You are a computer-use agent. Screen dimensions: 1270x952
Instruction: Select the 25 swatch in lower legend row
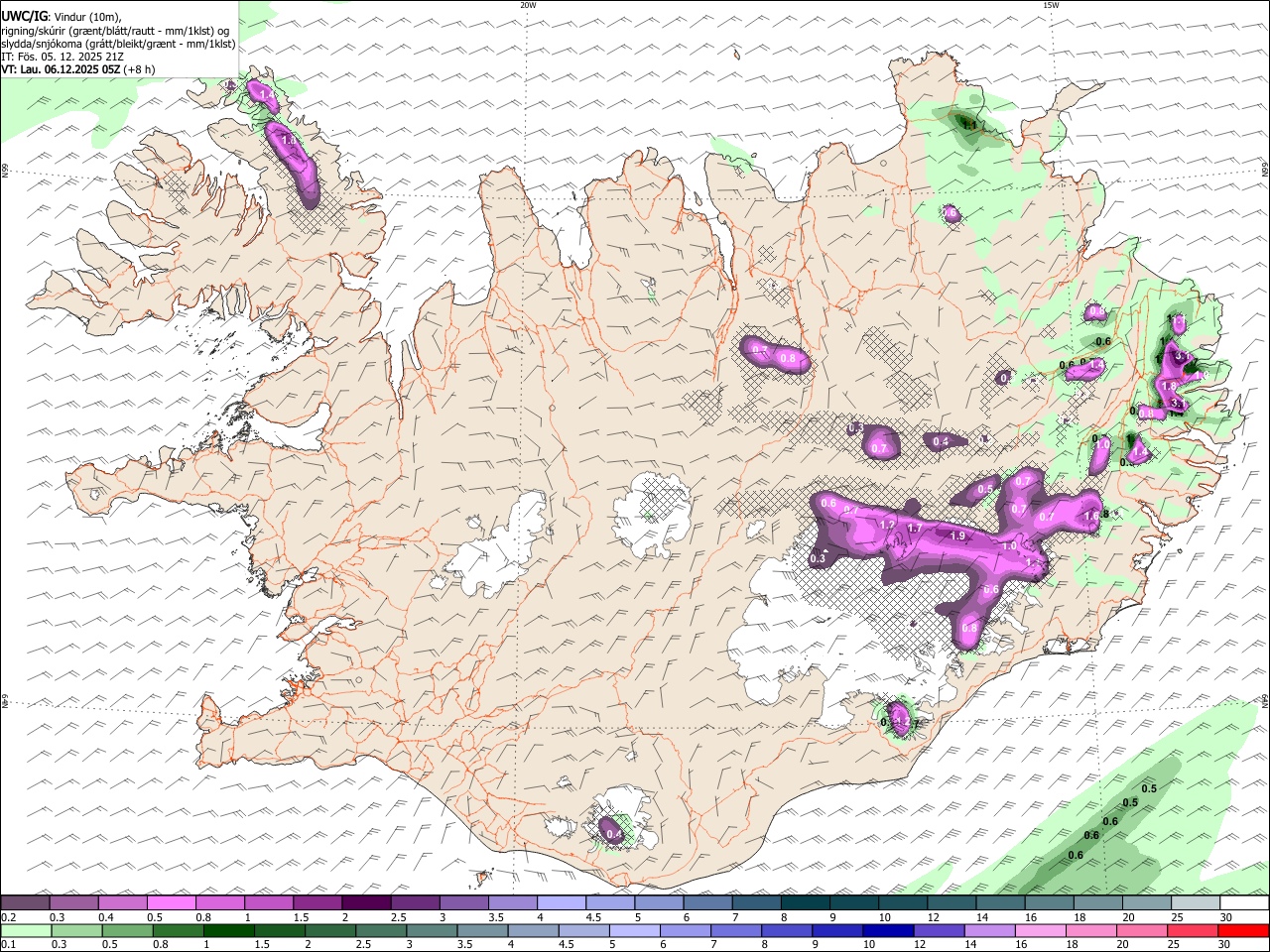pyautogui.click(x=1194, y=930)
